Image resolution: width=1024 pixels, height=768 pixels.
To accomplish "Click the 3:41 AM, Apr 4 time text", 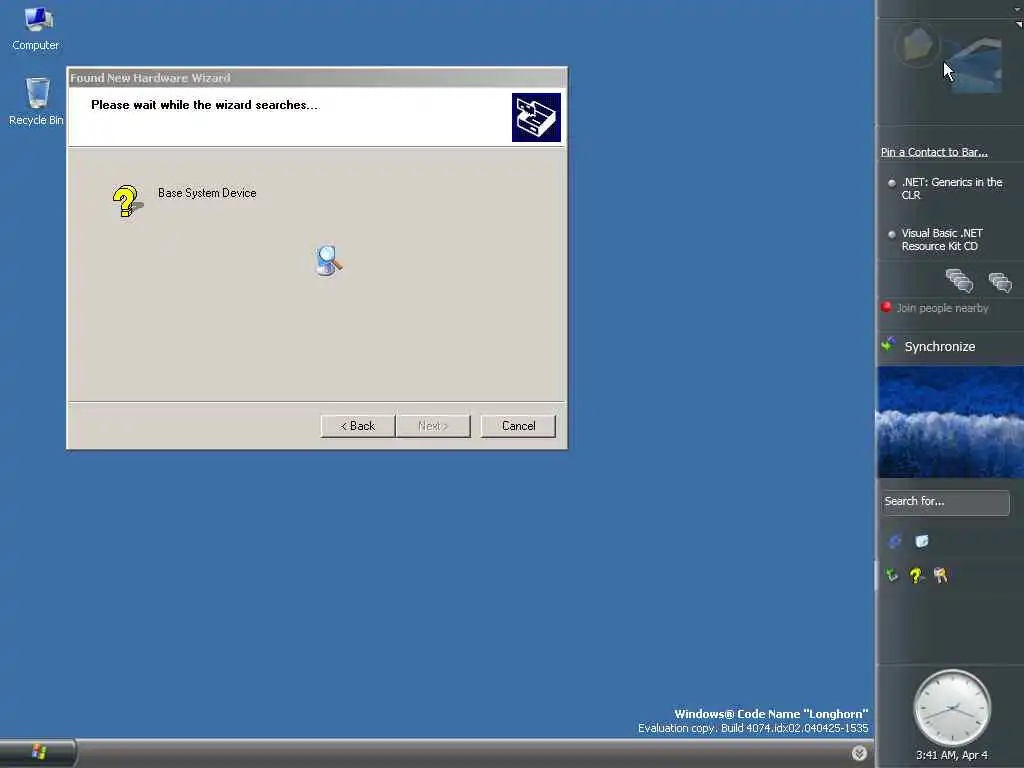I will (952, 755).
